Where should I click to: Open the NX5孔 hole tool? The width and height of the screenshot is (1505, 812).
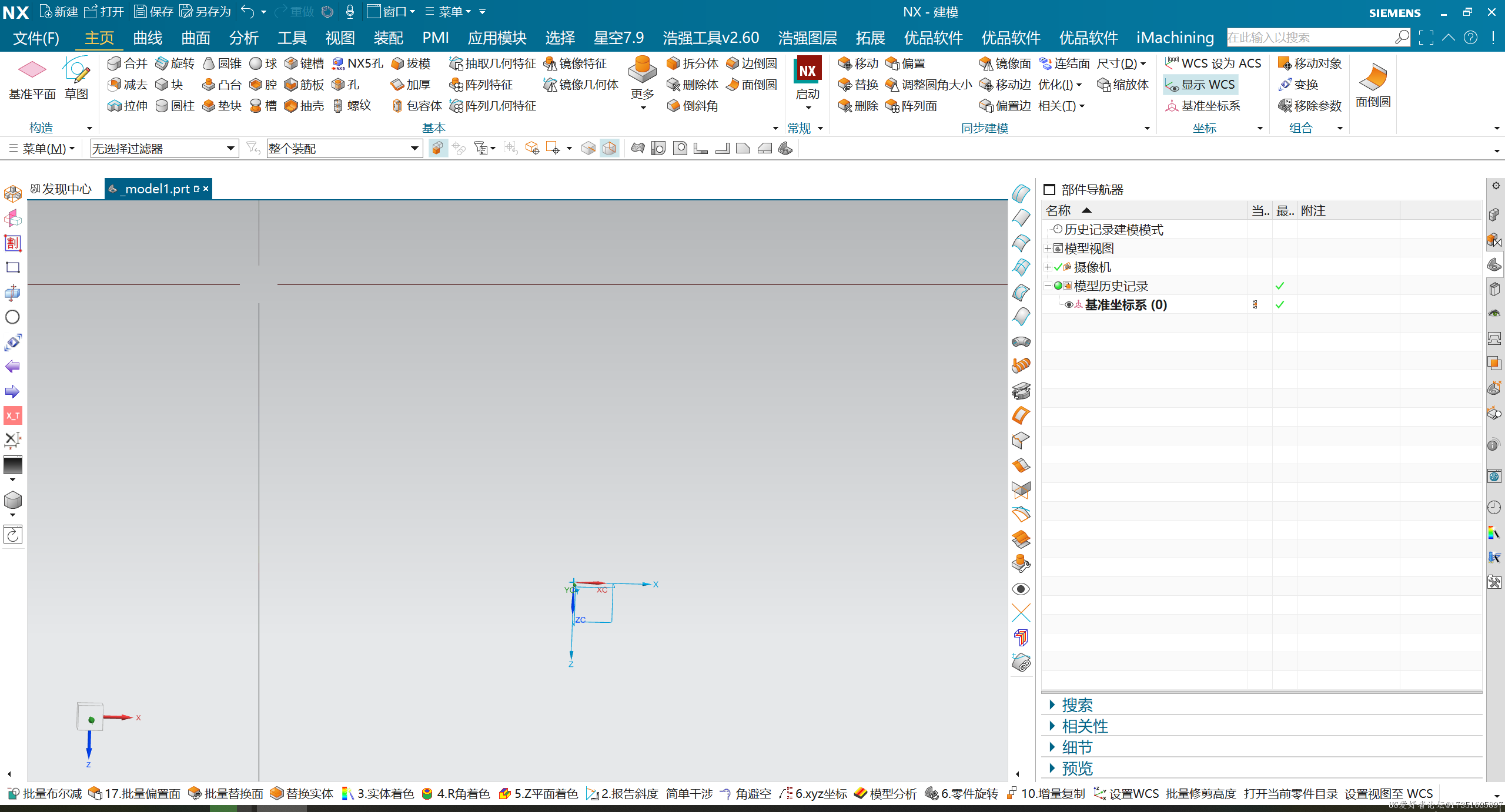[357, 63]
